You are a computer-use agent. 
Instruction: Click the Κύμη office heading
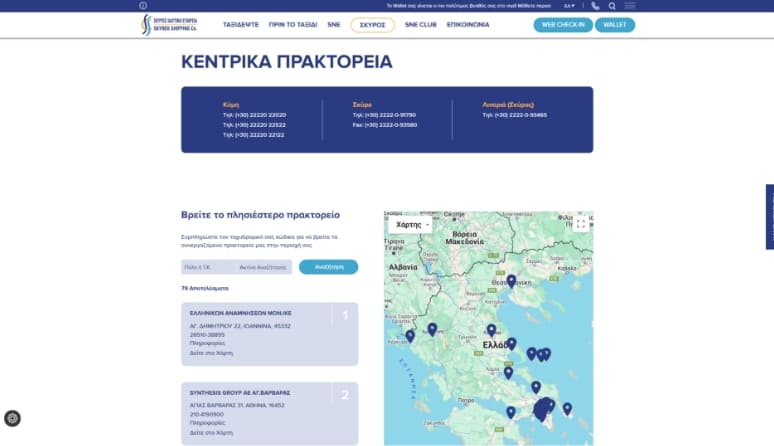tap(231, 105)
